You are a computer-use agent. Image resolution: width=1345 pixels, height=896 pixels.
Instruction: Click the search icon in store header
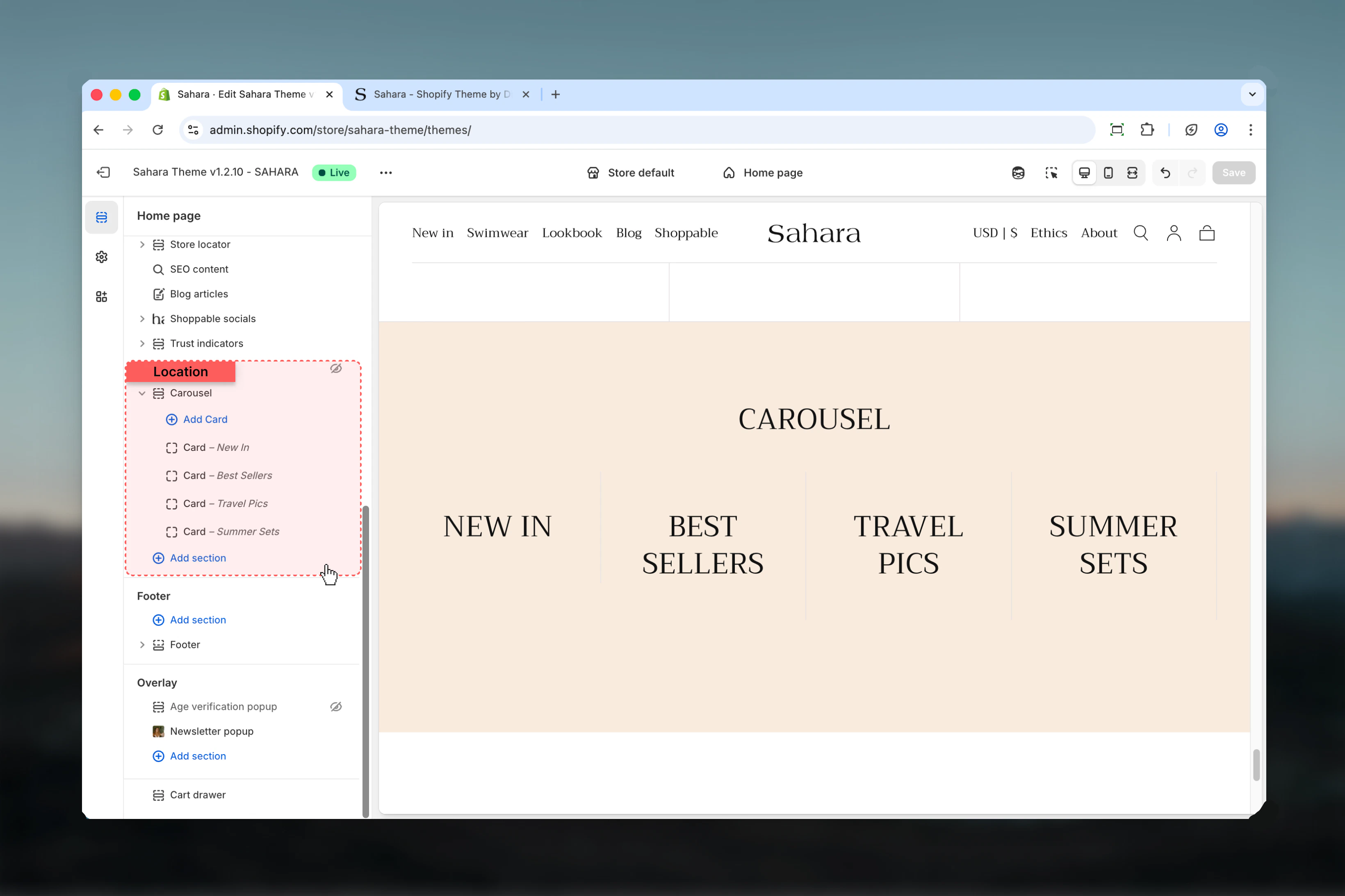pyautogui.click(x=1141, y=233)
